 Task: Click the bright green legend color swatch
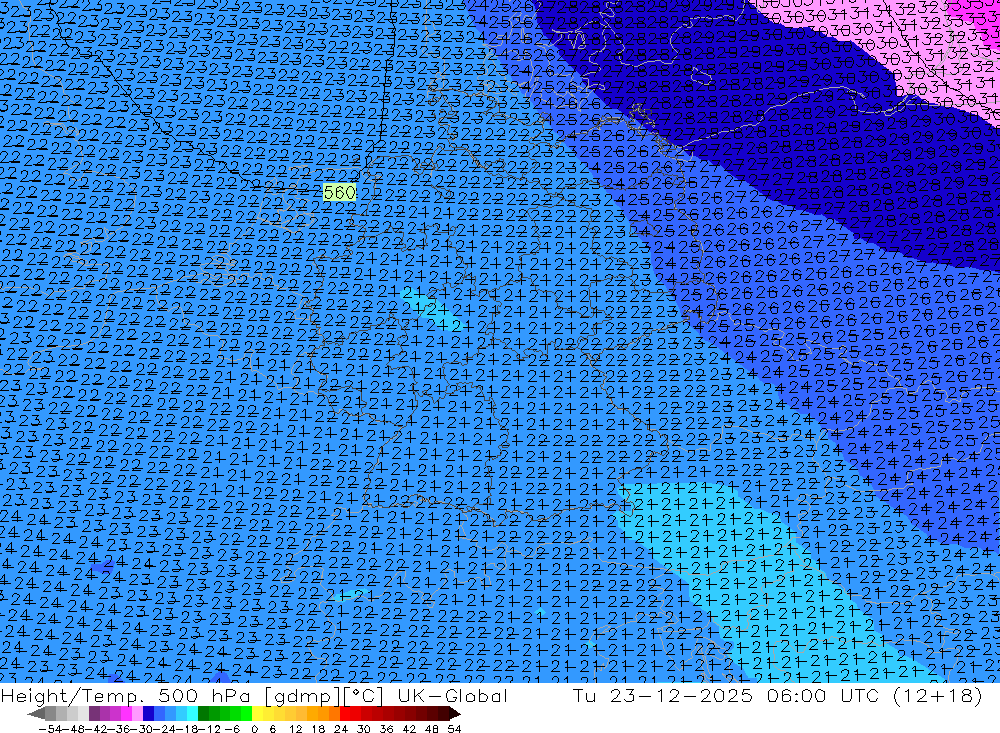point(246,714)
